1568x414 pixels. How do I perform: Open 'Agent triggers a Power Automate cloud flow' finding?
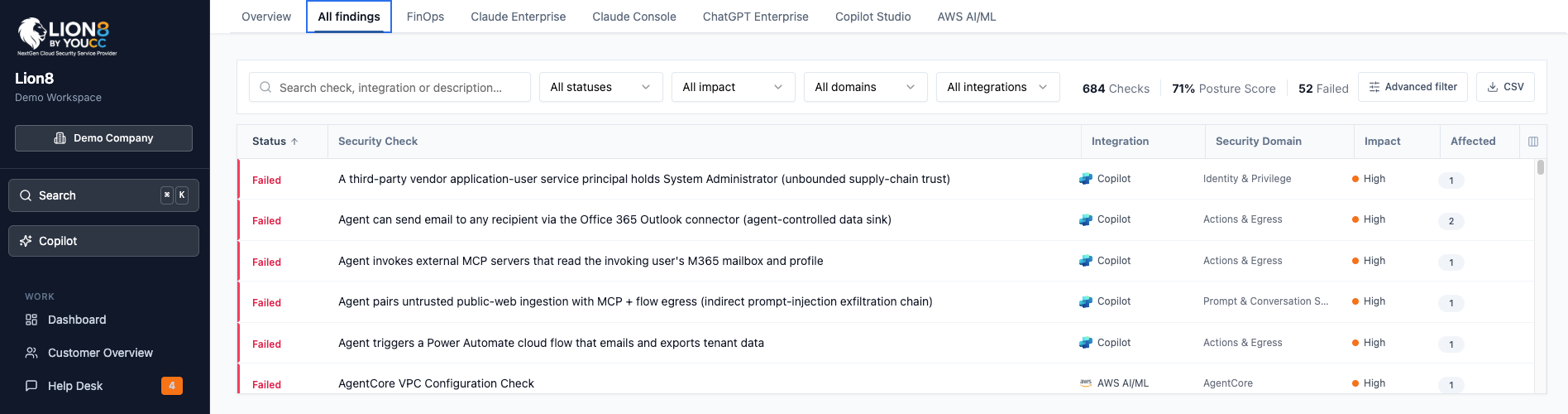[551, 343]
